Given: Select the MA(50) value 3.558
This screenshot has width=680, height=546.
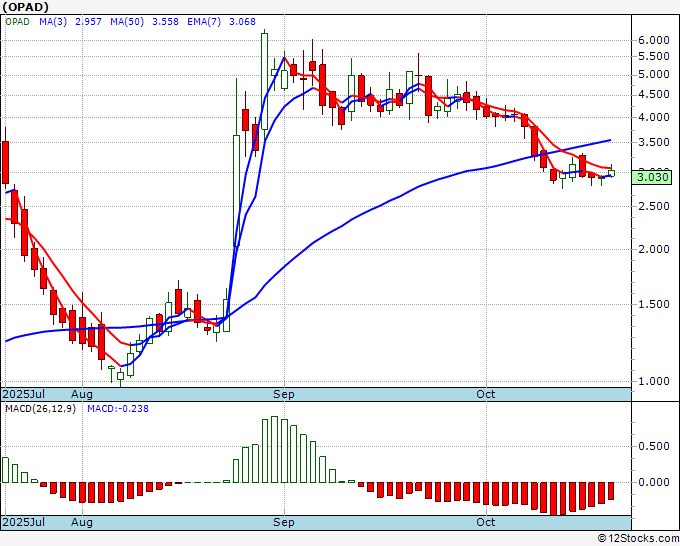Looking at the screenshot, I should 165,22.
